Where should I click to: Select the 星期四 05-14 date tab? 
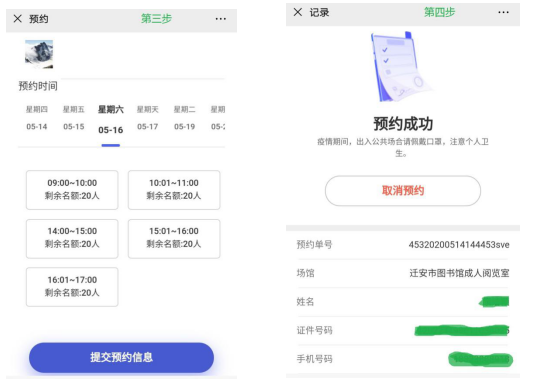tap(37, 118)
